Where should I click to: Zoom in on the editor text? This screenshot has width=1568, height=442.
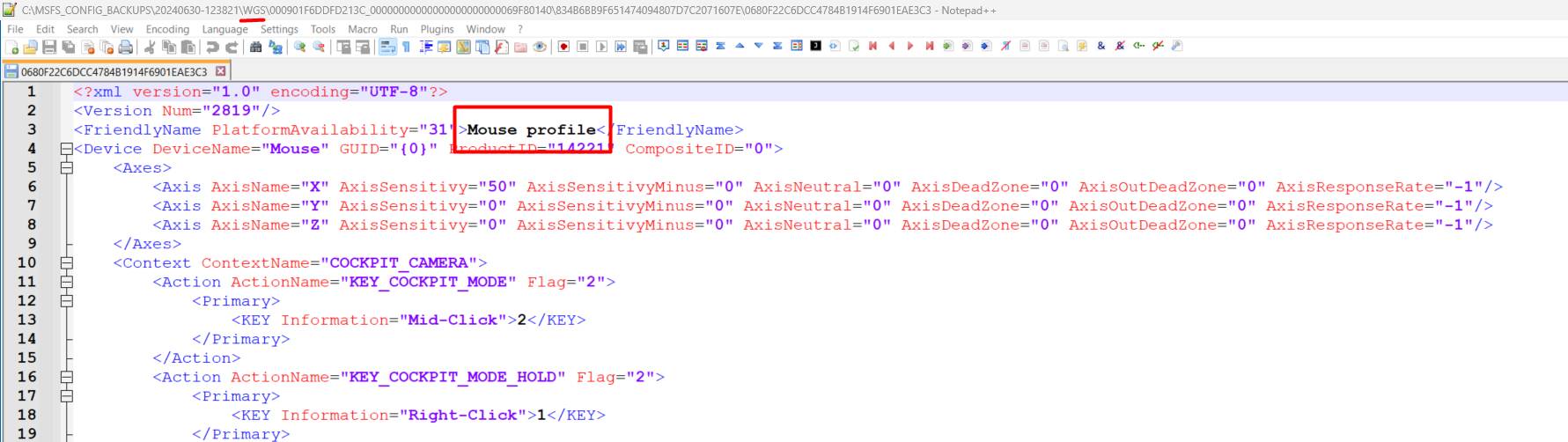click(x=299, y=47)
